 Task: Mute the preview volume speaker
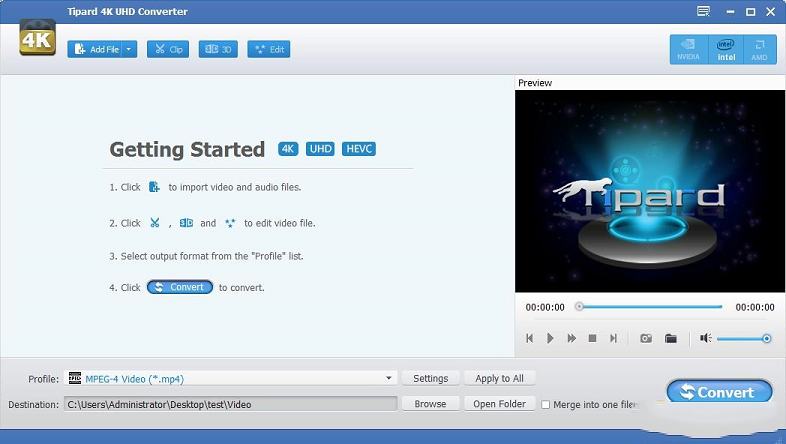click(x=706, y=338)
